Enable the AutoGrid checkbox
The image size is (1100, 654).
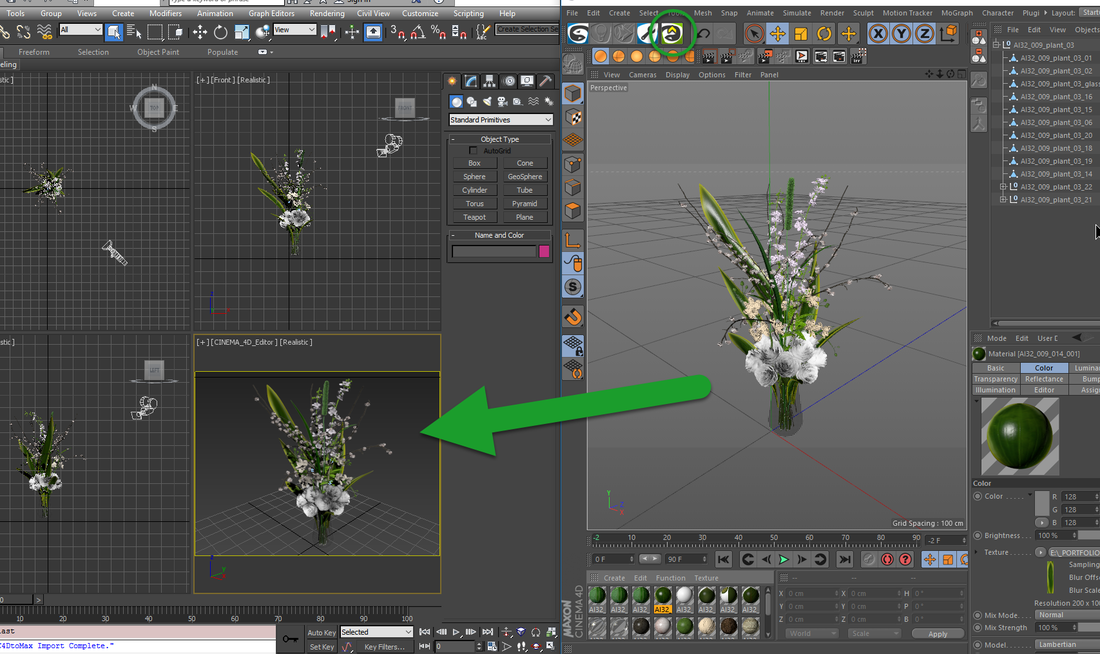[474, 150]
